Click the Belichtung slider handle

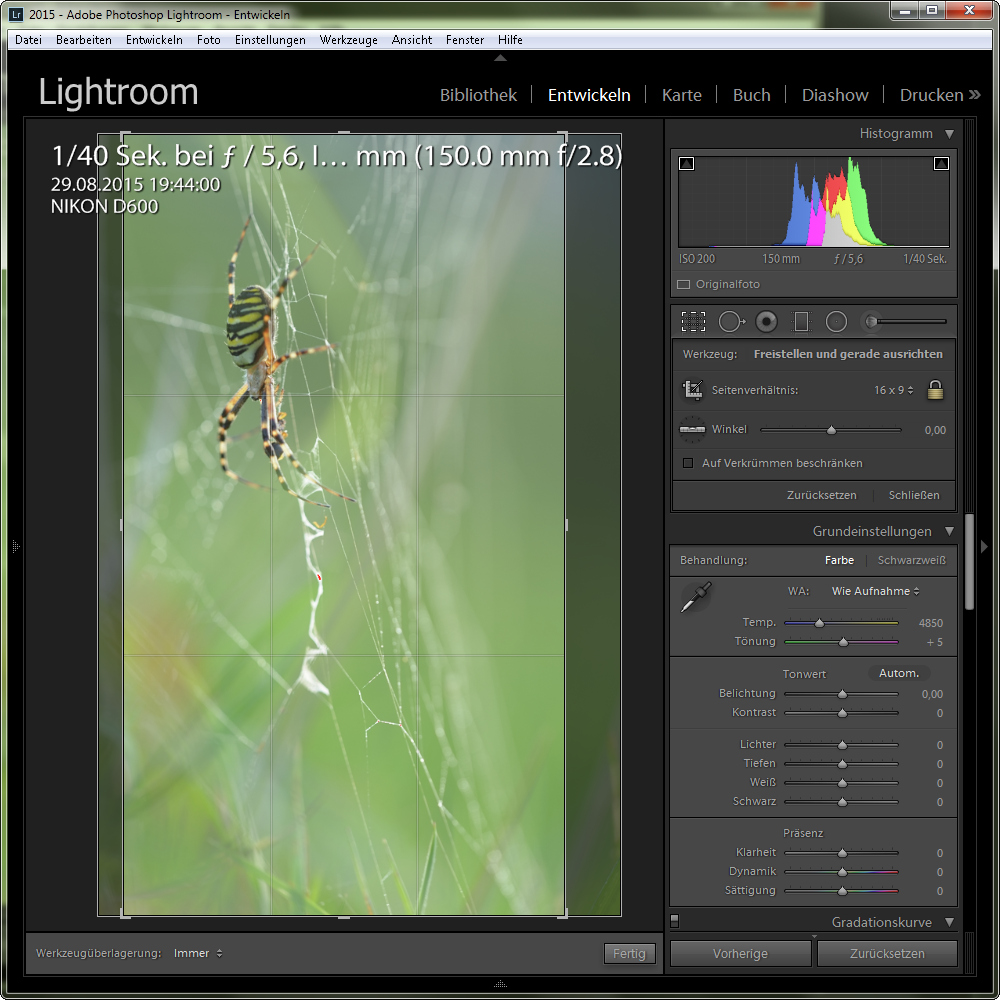pyautogui.click(x=842, y=694)
